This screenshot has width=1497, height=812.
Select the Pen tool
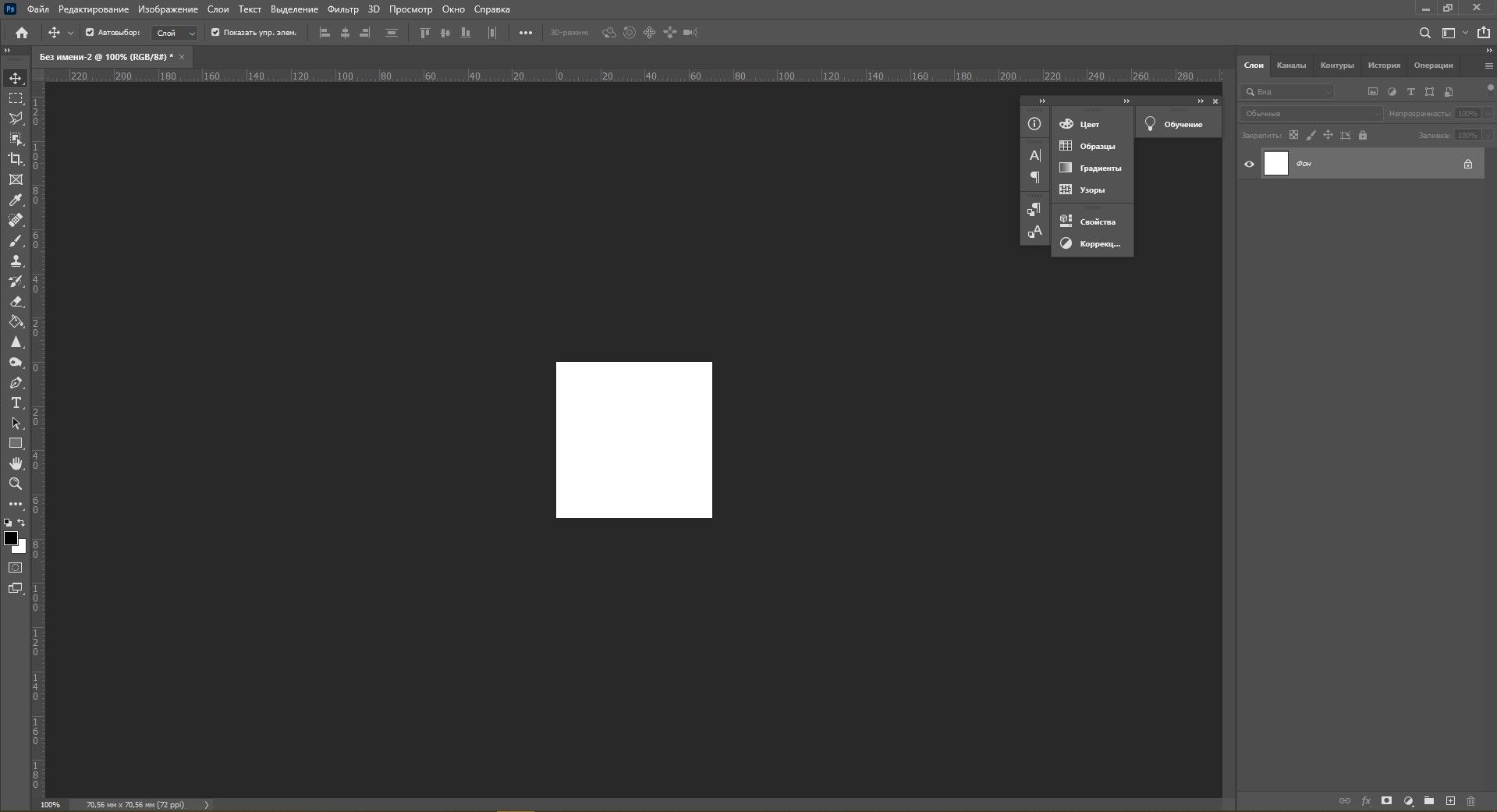(x=16, y=383)
